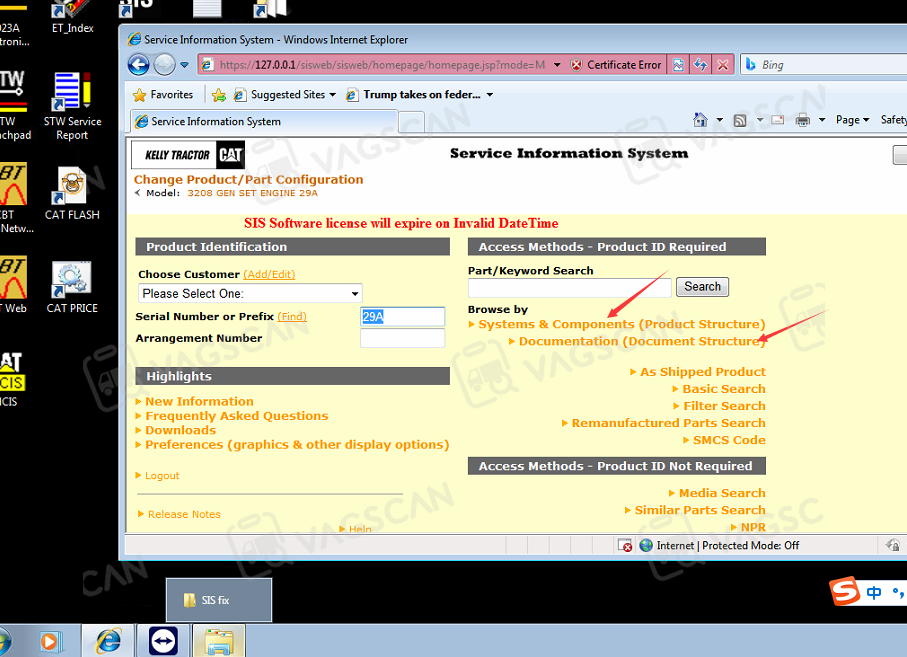Open the STW Service Report desktop icon
907x657 pixels.
coord(72,106)
